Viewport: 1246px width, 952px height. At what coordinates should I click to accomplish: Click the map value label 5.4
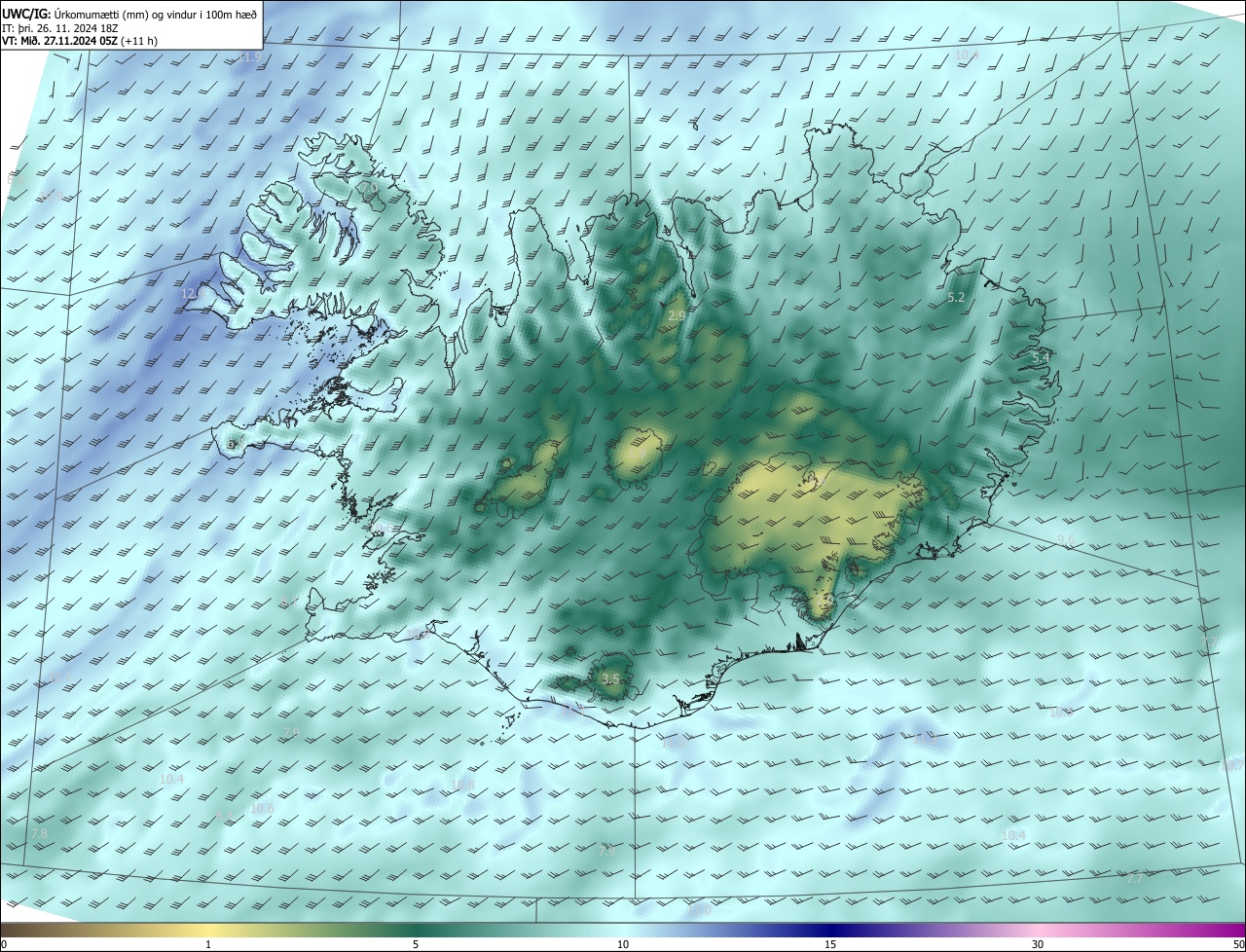pos(1041,358)
